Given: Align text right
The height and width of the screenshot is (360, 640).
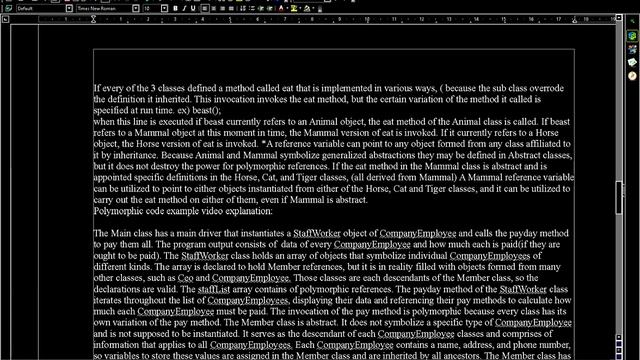Looking at the screenshot, I should tap(222, 8).
